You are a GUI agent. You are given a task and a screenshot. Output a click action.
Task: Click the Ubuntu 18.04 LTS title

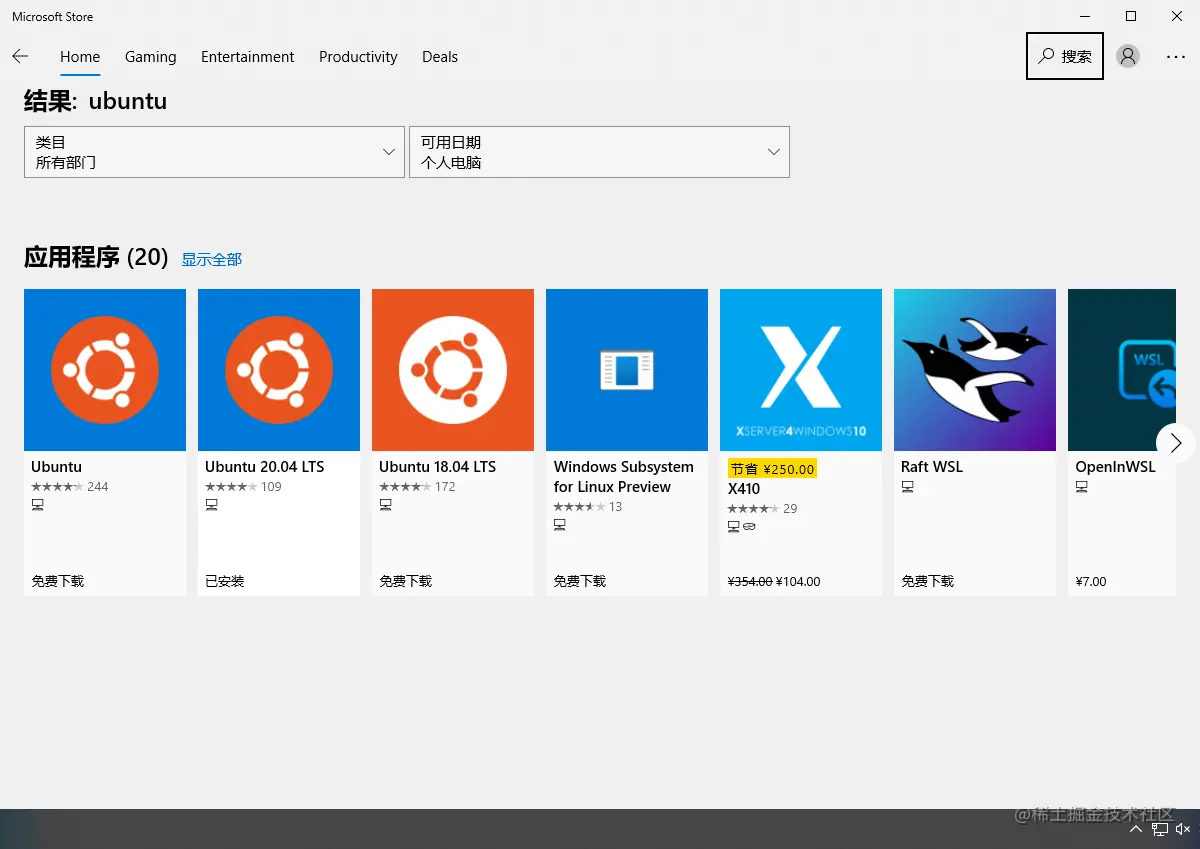[x=437, y=467]
